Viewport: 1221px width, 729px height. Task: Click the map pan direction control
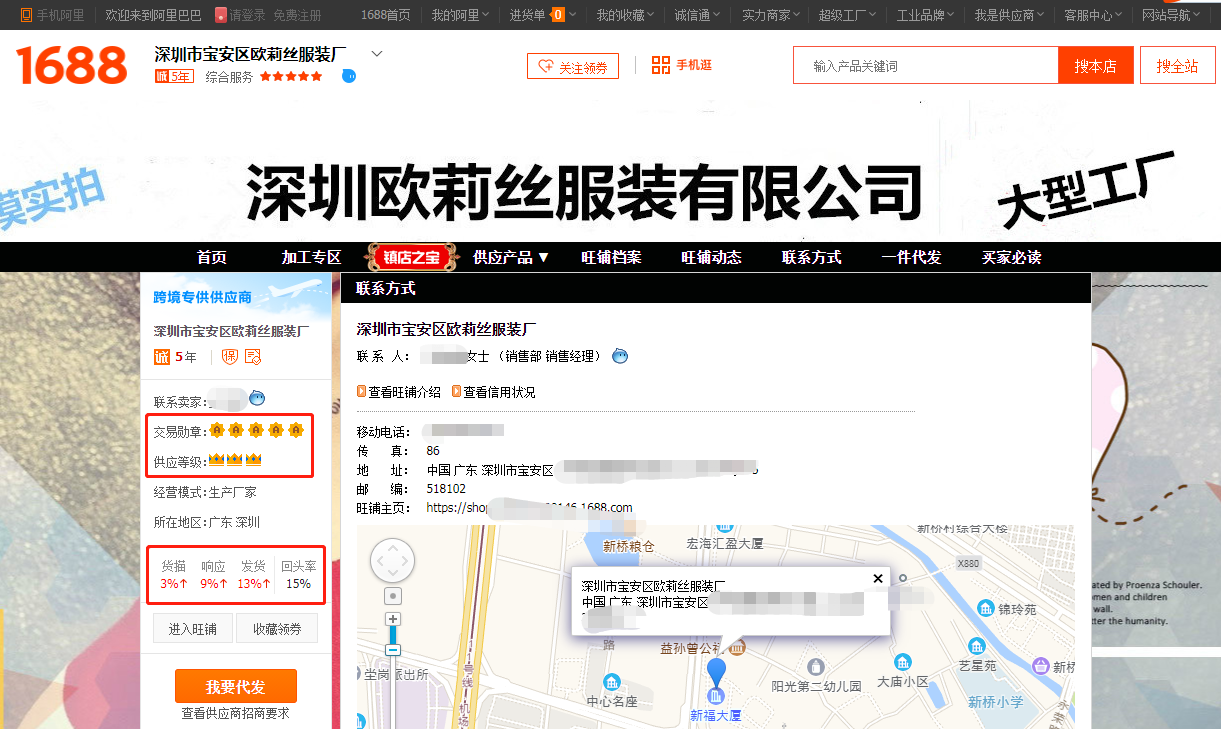click(392, 562)
